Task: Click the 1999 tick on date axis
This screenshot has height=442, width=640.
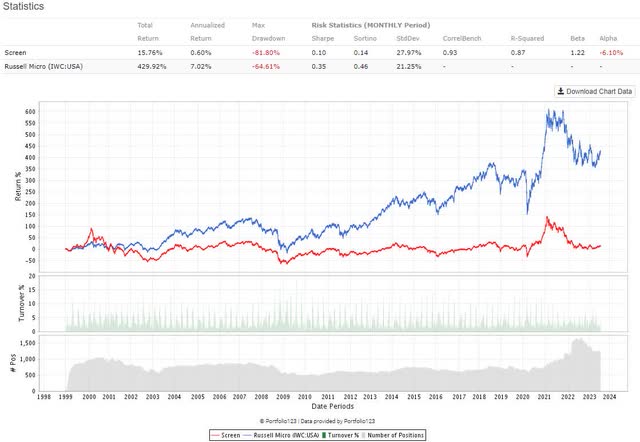Action: 66,397
